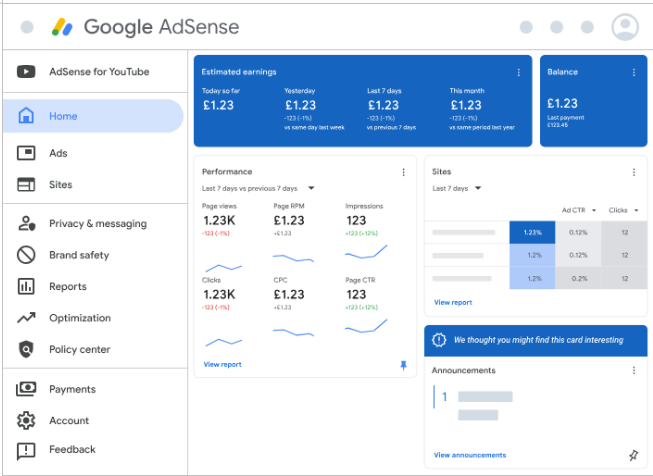The image size is (653, 476).
Task: Click View announcements link
Action: 470,455
